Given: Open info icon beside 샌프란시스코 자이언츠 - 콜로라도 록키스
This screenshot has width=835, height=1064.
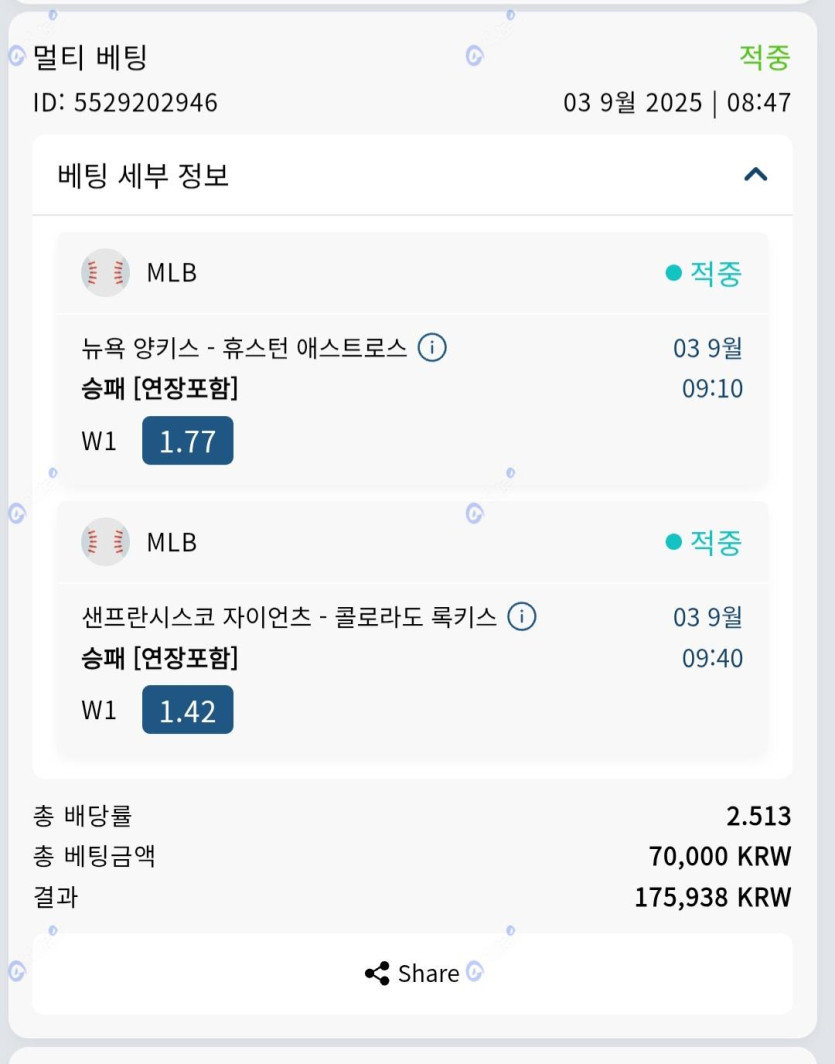Looking at the screenshot, I should pos(522,617).
